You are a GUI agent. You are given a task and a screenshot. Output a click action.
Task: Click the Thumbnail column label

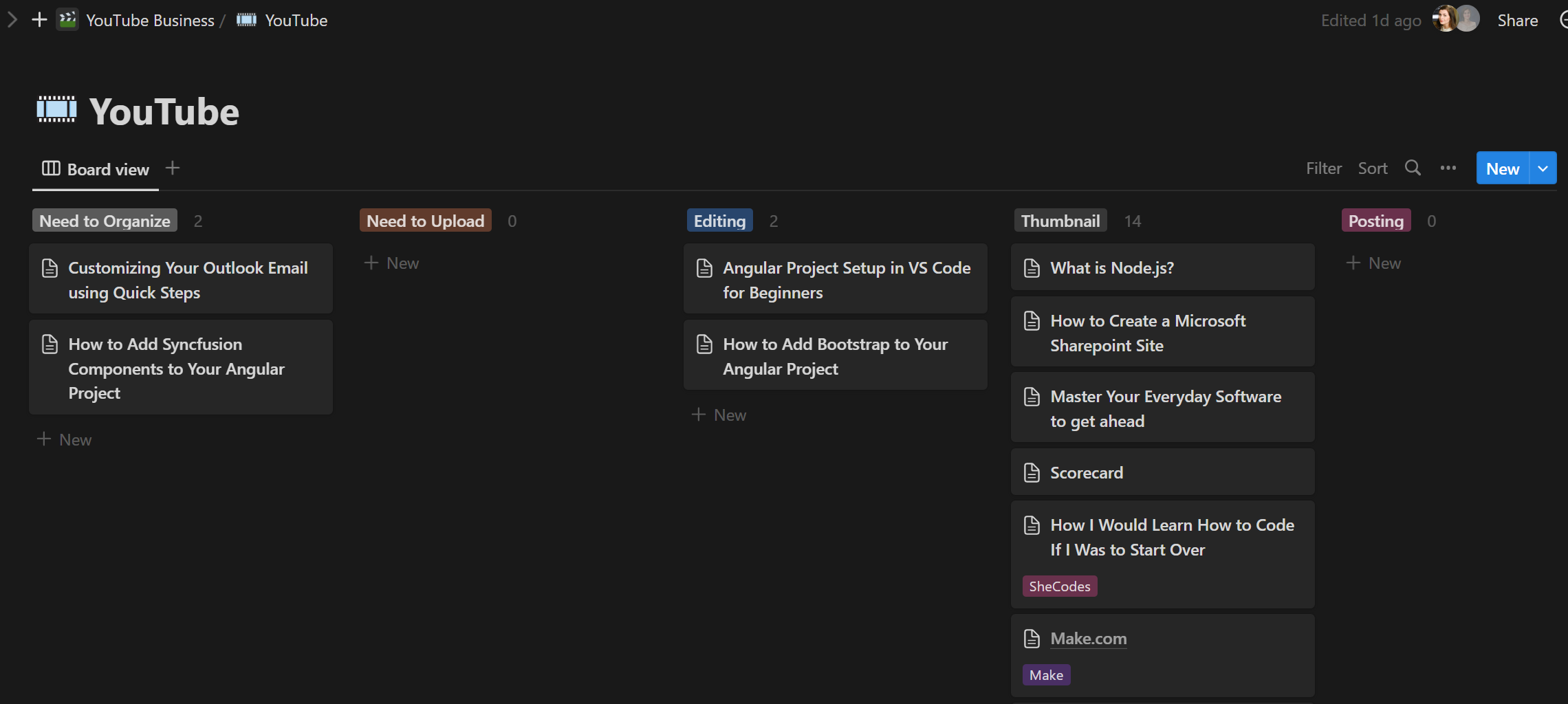[x=1060, y=221]
